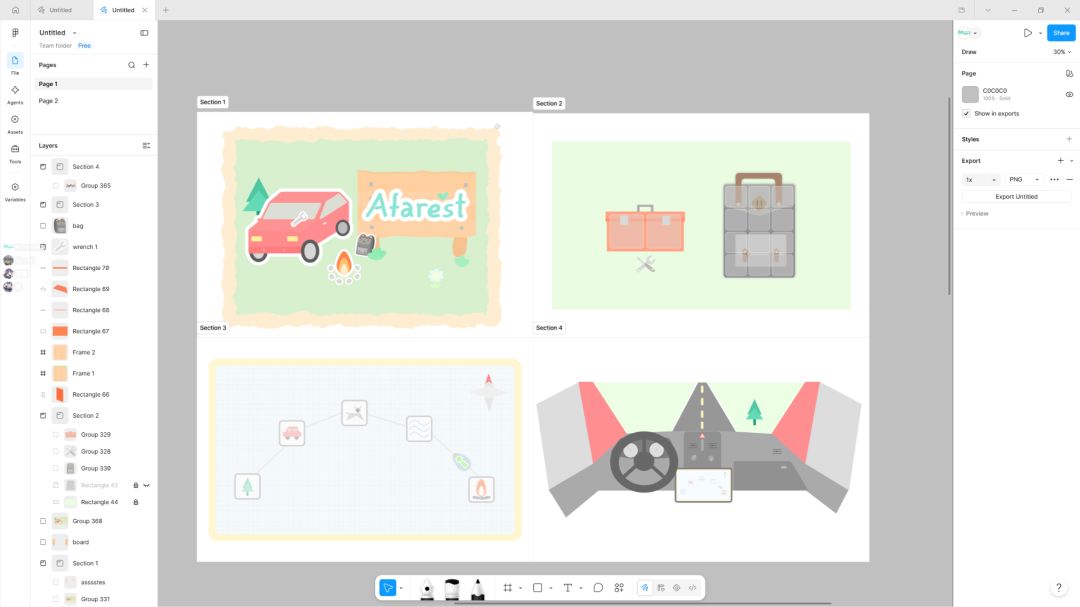Open the 1x export scale dropdown
Viewport: 1080px width, 607px height.
pos(980,180)
